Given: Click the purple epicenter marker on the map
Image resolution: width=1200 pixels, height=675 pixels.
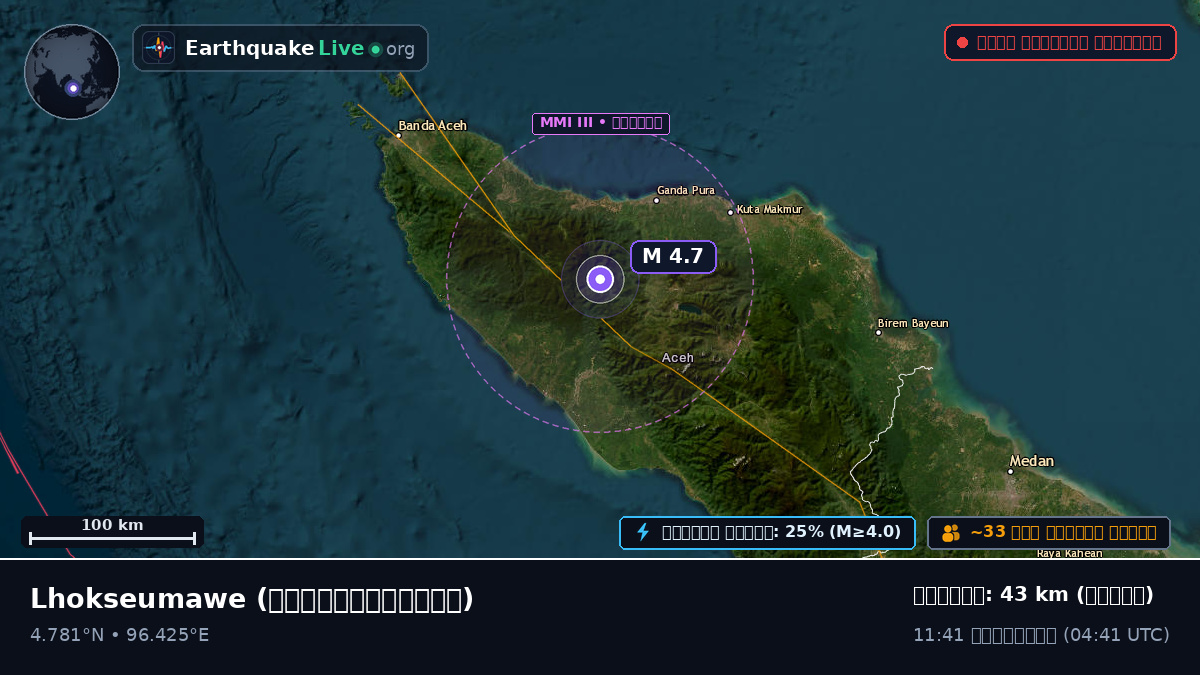Looking at the screenshot, I should pos(600,279).
